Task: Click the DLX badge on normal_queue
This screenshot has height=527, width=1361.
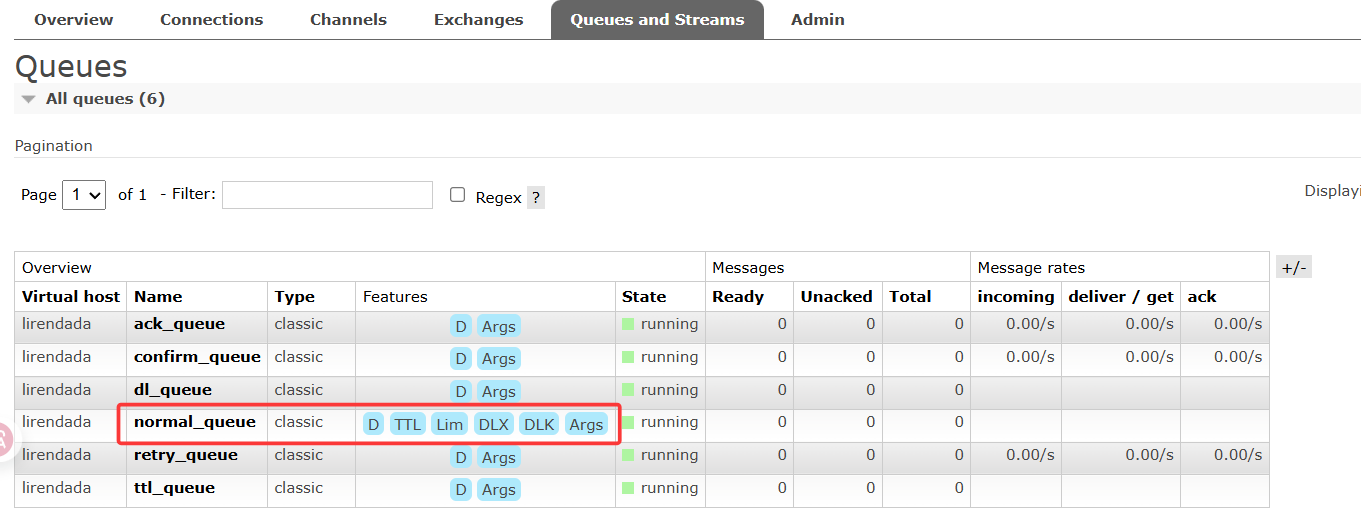Action: [x=493, y=424]
